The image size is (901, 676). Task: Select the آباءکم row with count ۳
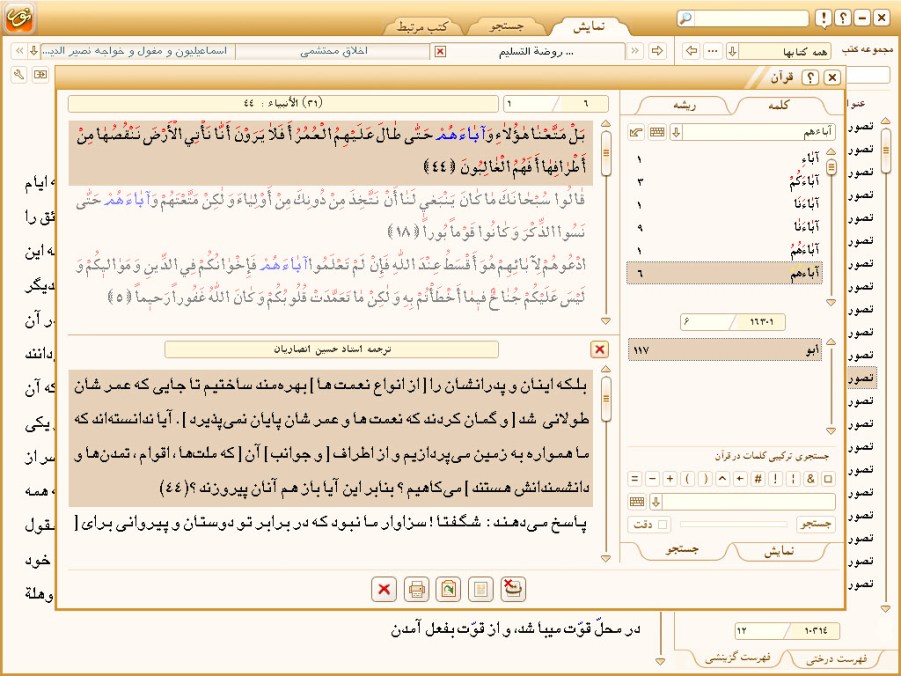click(725, 182)
